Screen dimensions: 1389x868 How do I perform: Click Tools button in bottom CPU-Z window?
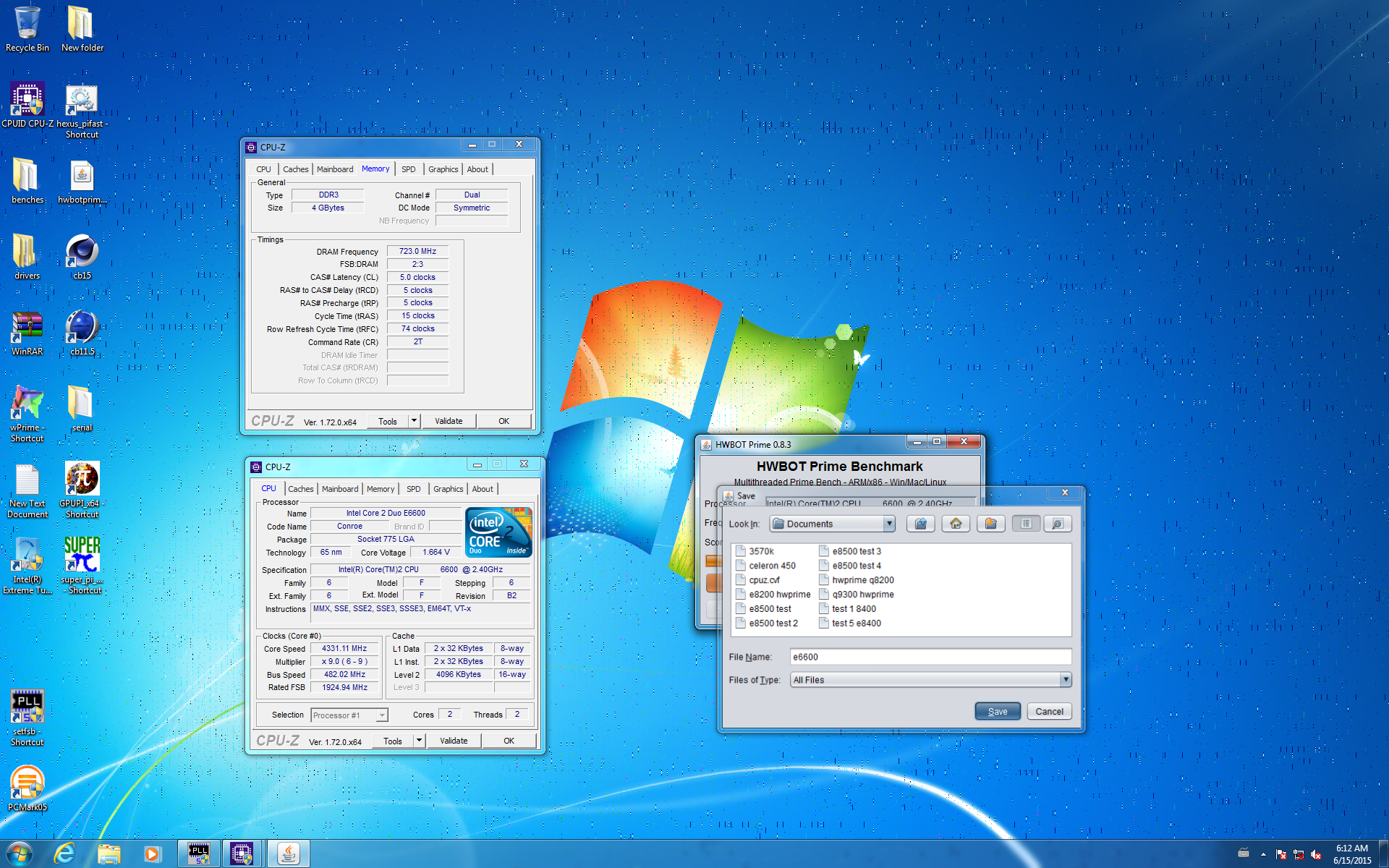click(393, 740)
